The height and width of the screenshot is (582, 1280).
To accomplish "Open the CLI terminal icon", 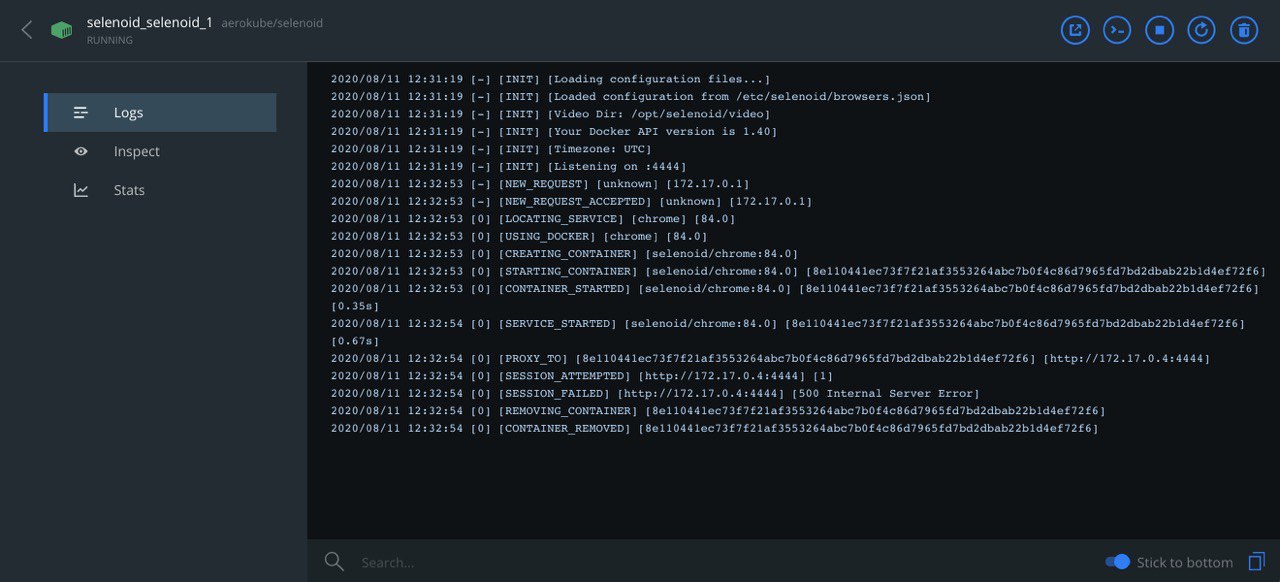I will coord(1117,30).
